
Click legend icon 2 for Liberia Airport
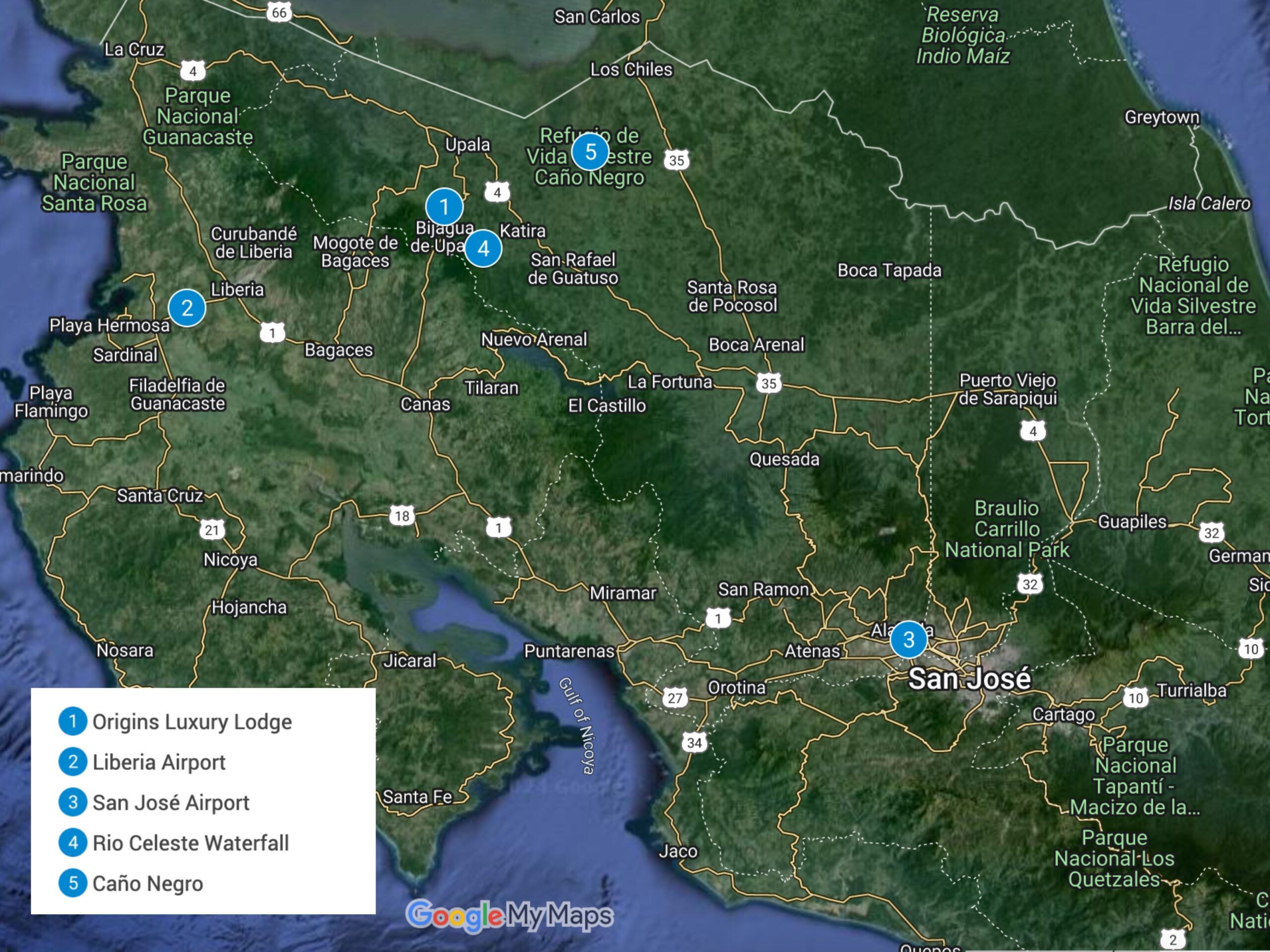73,762
